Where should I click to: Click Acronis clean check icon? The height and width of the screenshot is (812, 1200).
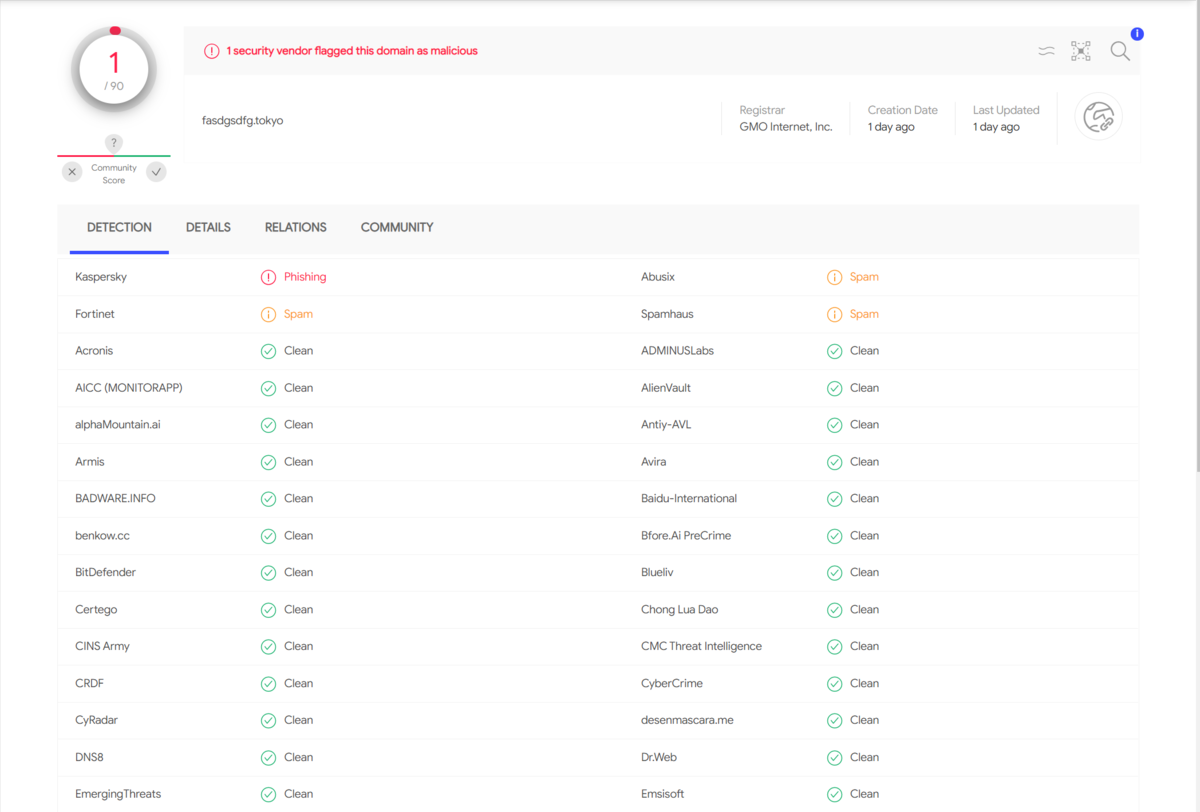point(268,351)
